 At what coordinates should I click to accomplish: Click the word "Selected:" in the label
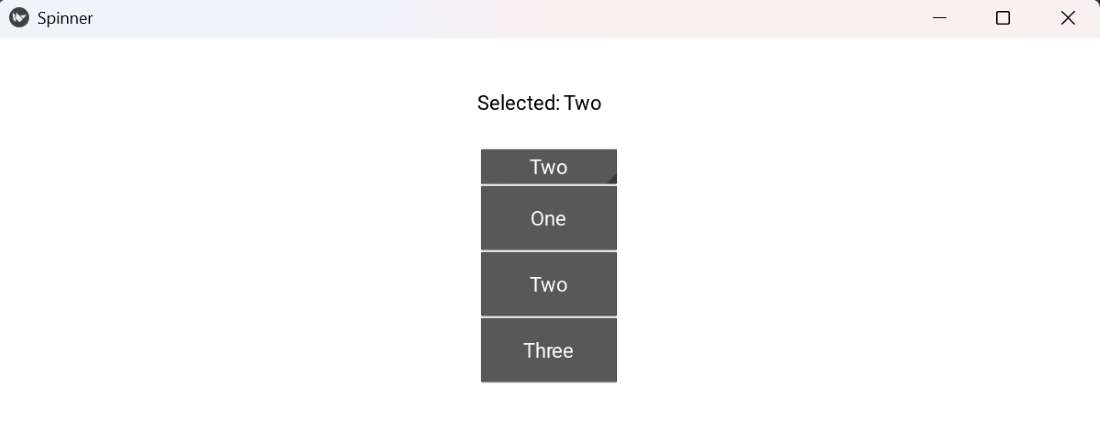coord(518,103)
